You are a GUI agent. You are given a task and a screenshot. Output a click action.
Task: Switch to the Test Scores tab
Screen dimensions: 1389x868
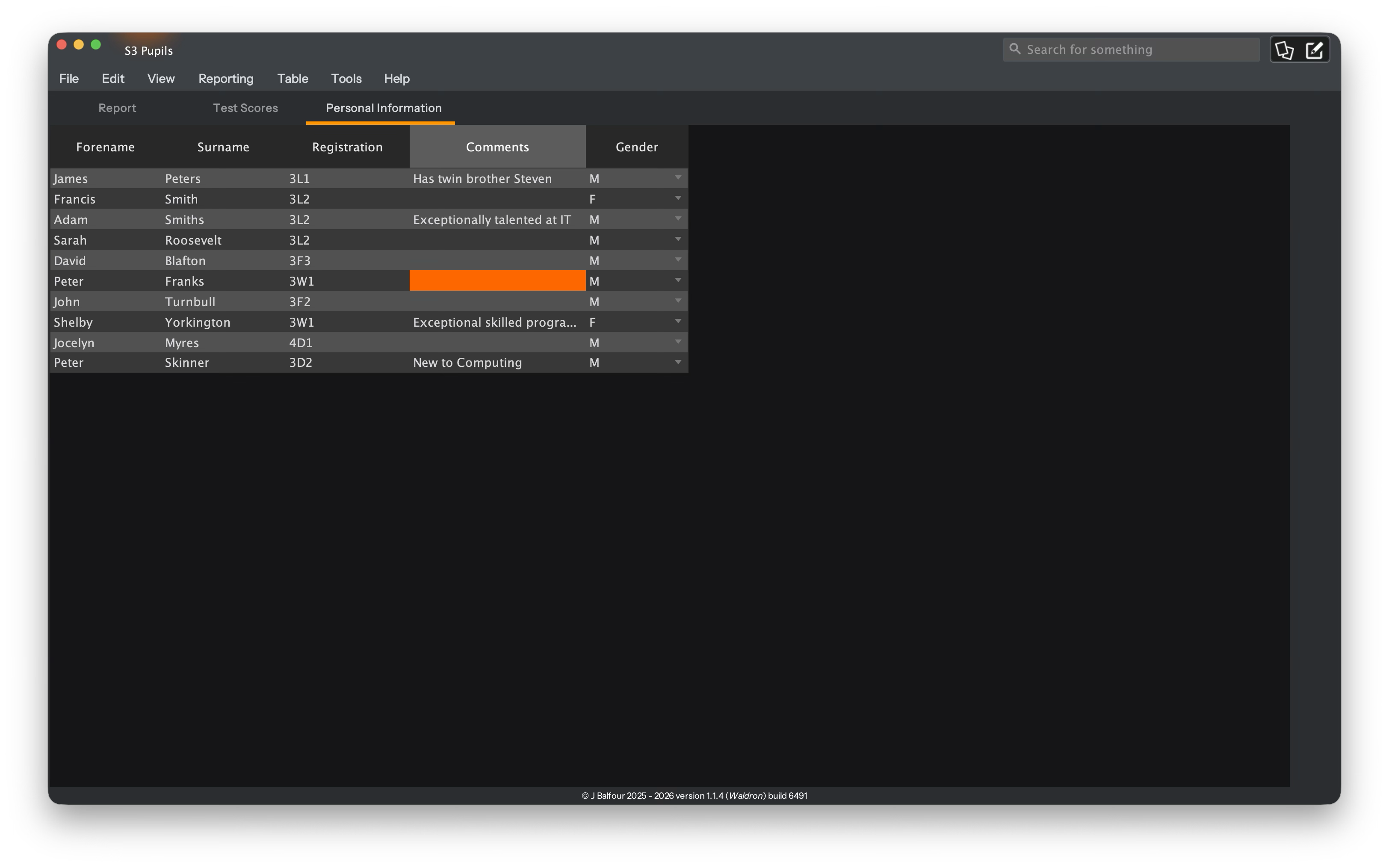click(x=245, y=108)
